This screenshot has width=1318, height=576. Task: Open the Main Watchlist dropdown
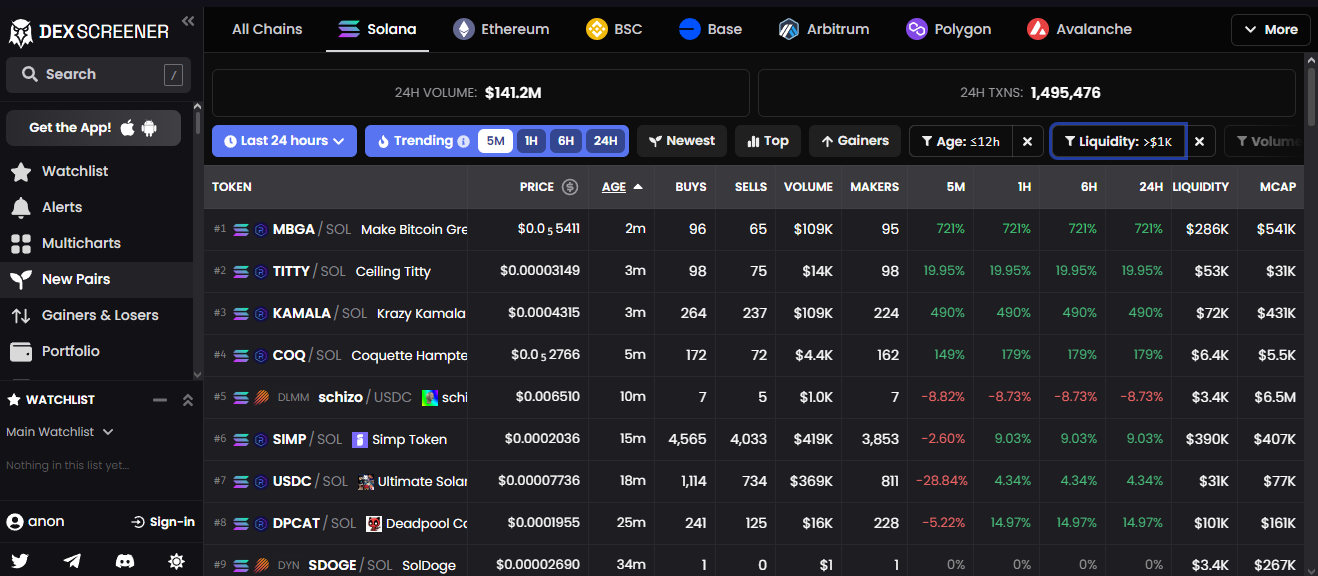click(60, 432)
